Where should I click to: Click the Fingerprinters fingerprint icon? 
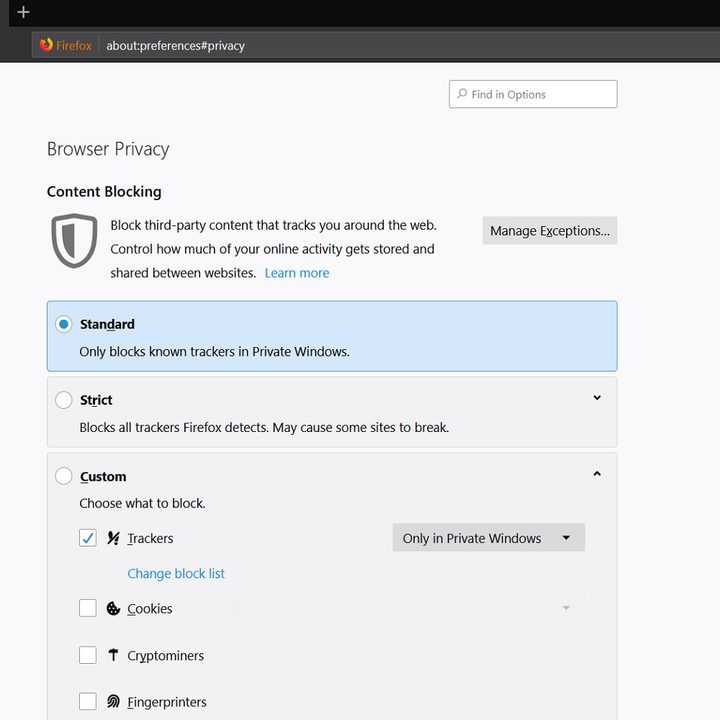pos(113,702)
